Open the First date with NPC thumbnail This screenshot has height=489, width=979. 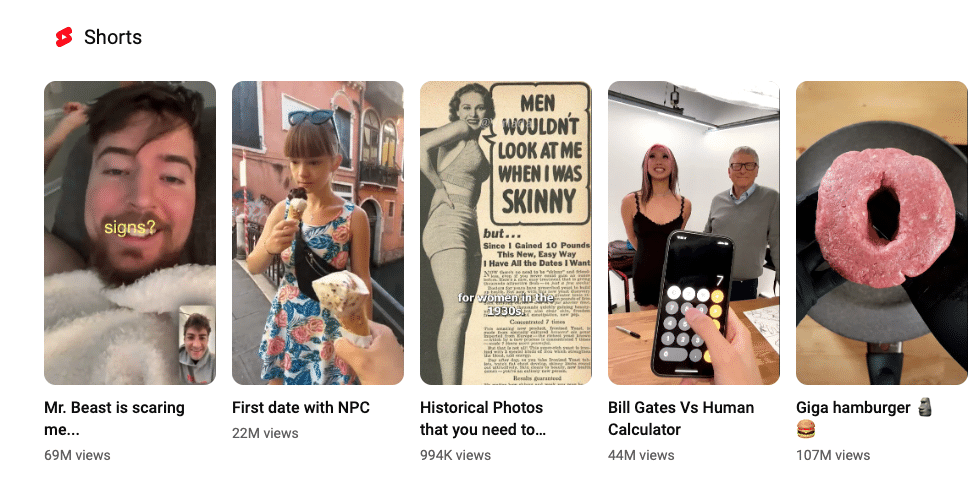[x=318, y=233]
